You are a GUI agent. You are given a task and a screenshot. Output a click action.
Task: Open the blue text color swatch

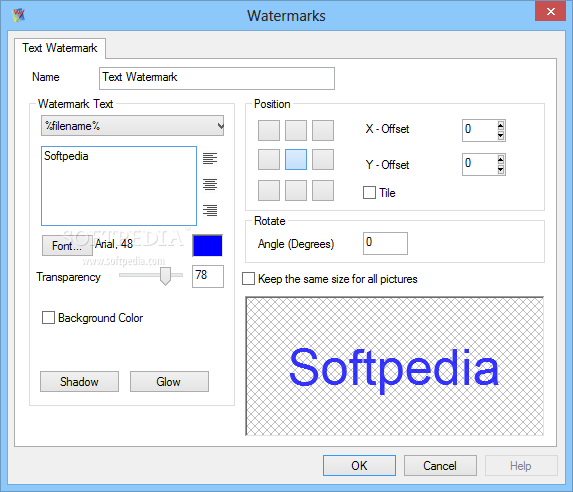point(208,245)
